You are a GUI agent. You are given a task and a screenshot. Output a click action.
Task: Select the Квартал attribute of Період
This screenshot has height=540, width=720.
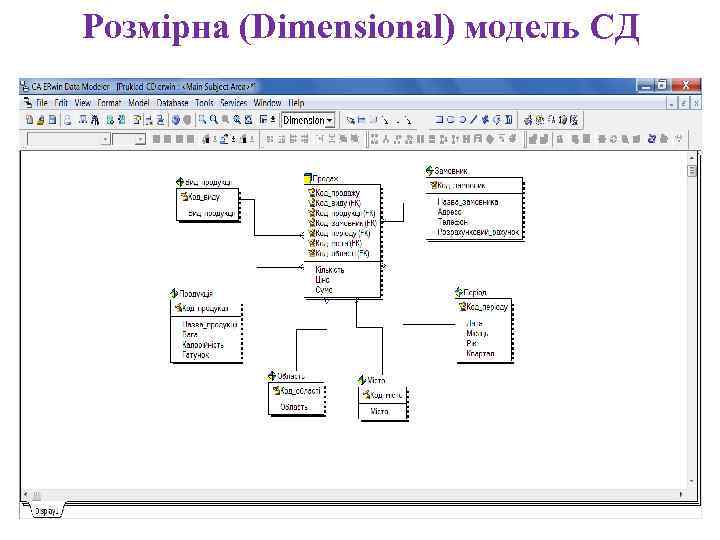point(480,353)
